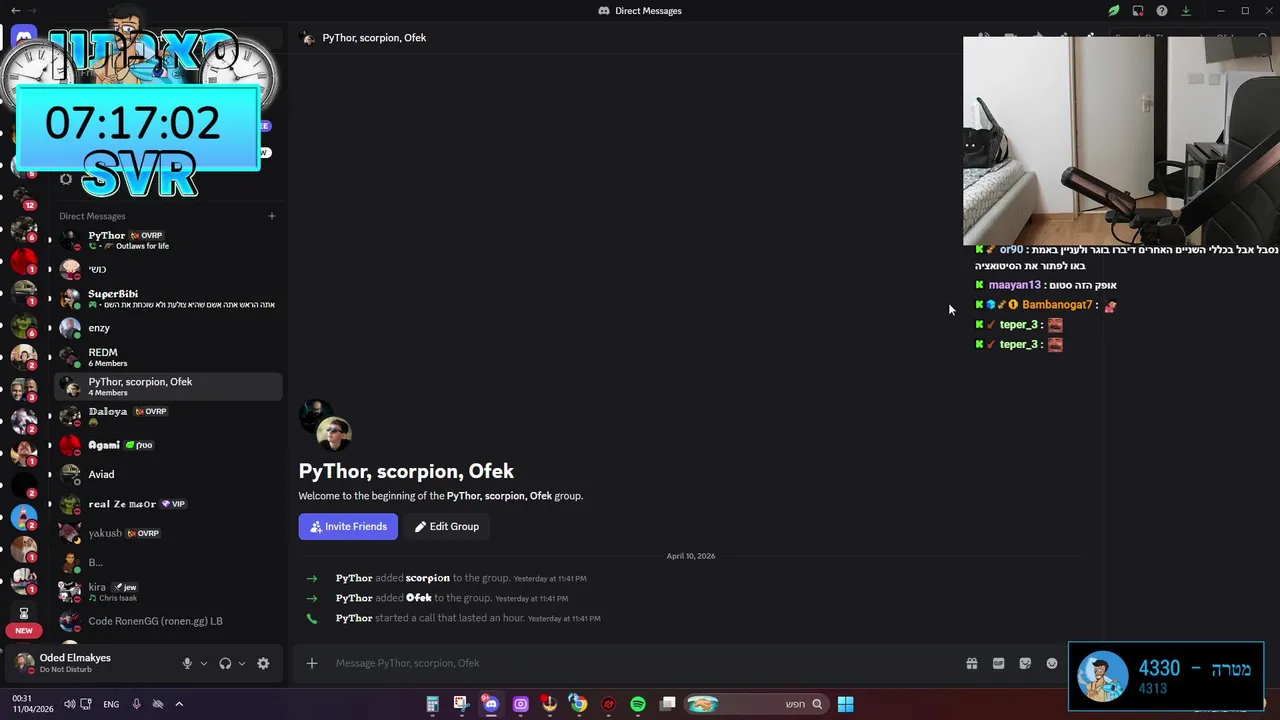Open Task View on taskbar
The image size is (1280, 720).
[x=668, y=704]
